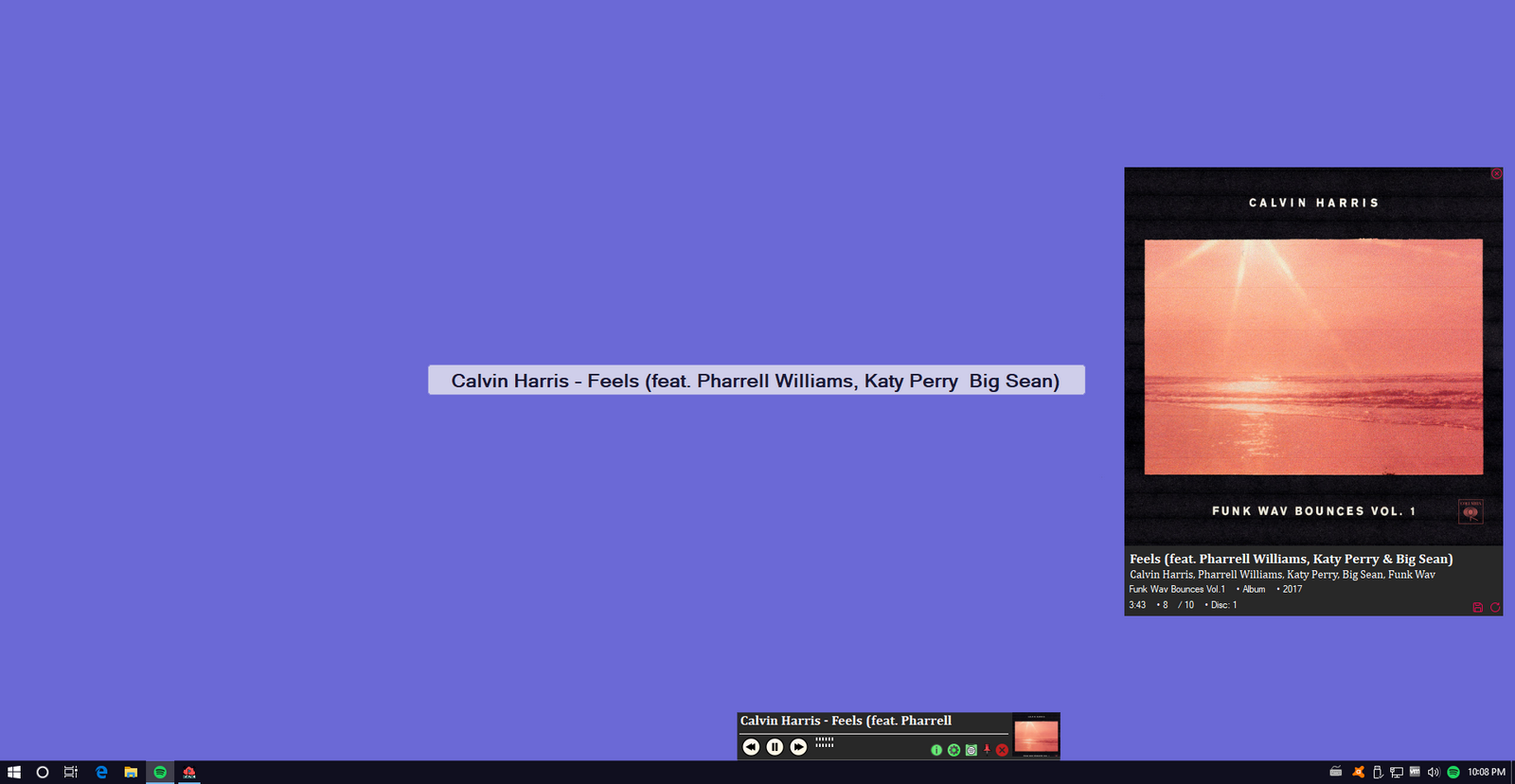This screenshot has width=1515, height=784.
Task: Close the mini player with red X
Action: pyautogui.click(x=1002, y=750)
